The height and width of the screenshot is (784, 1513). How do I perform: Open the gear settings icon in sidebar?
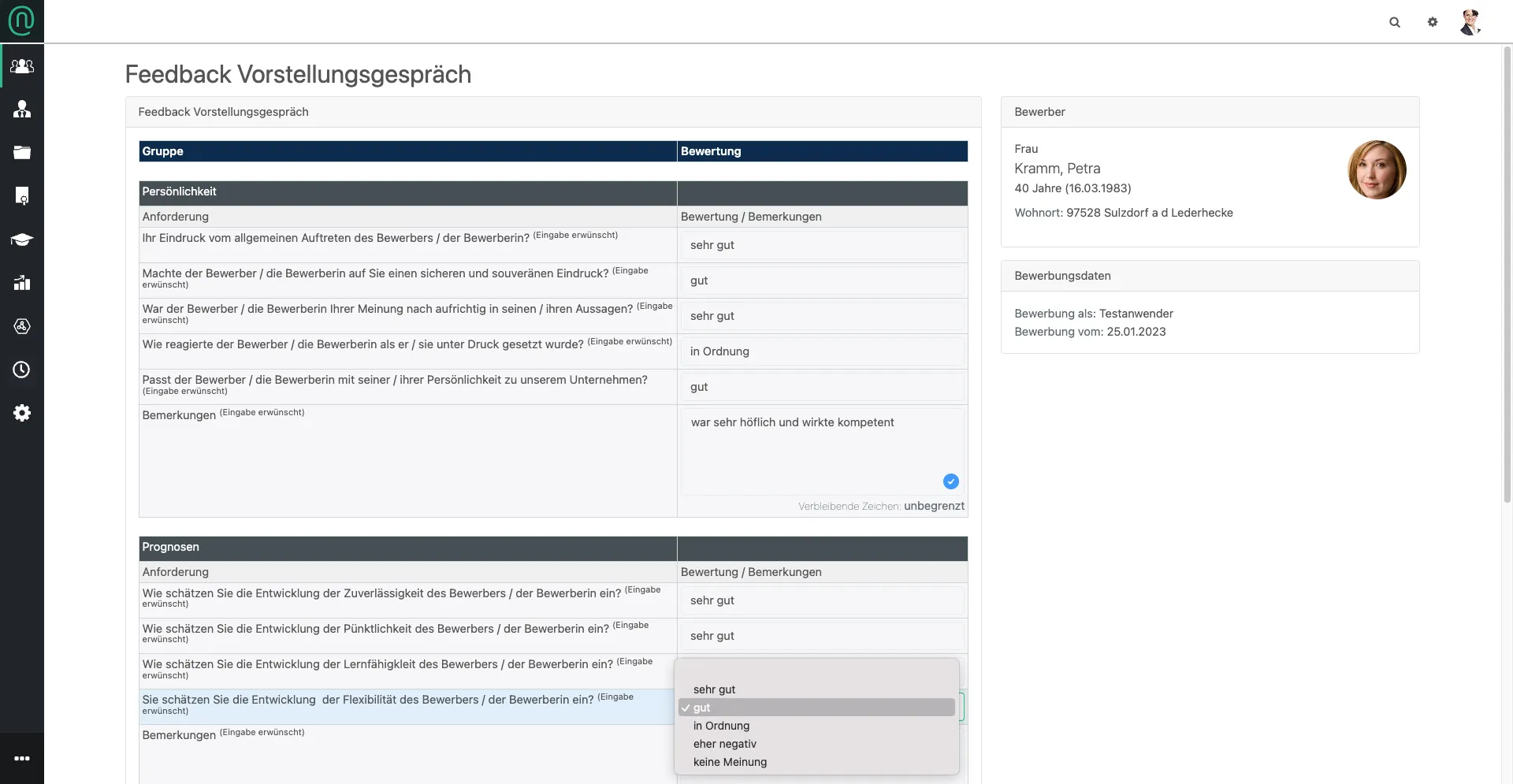(22, 413)
